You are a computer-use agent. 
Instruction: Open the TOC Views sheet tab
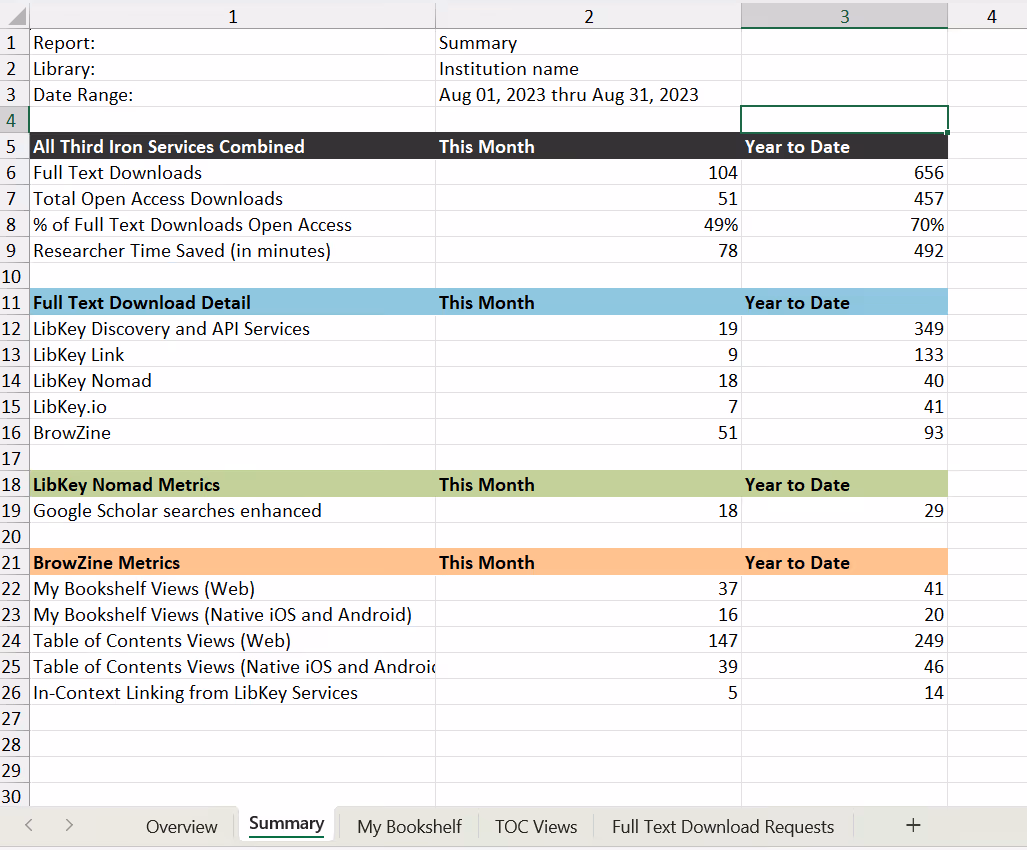click(x=536, y=826)
